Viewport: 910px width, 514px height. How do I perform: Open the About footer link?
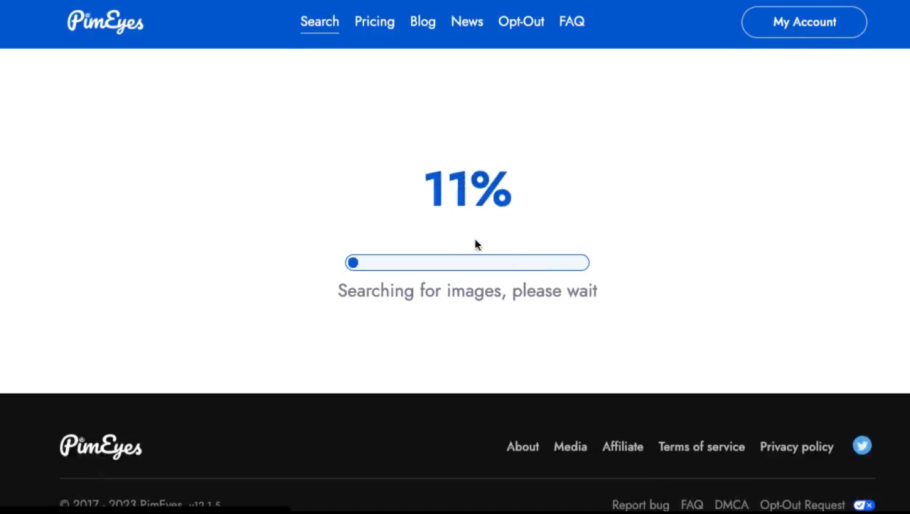[x=522, y=447]
